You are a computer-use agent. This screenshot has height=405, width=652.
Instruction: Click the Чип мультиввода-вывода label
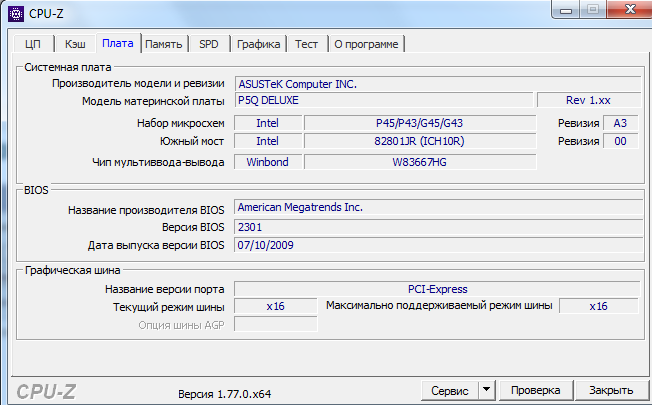point(158,162)
